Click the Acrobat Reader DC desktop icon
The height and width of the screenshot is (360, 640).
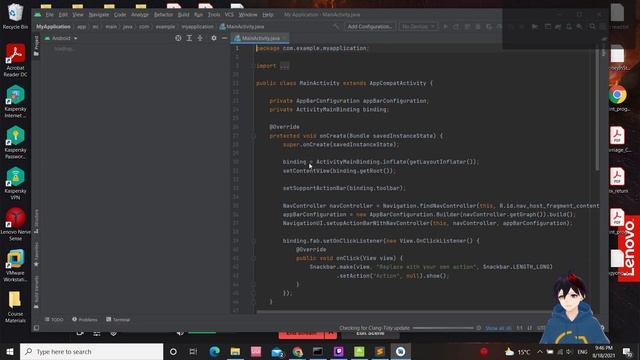[16, 60]
